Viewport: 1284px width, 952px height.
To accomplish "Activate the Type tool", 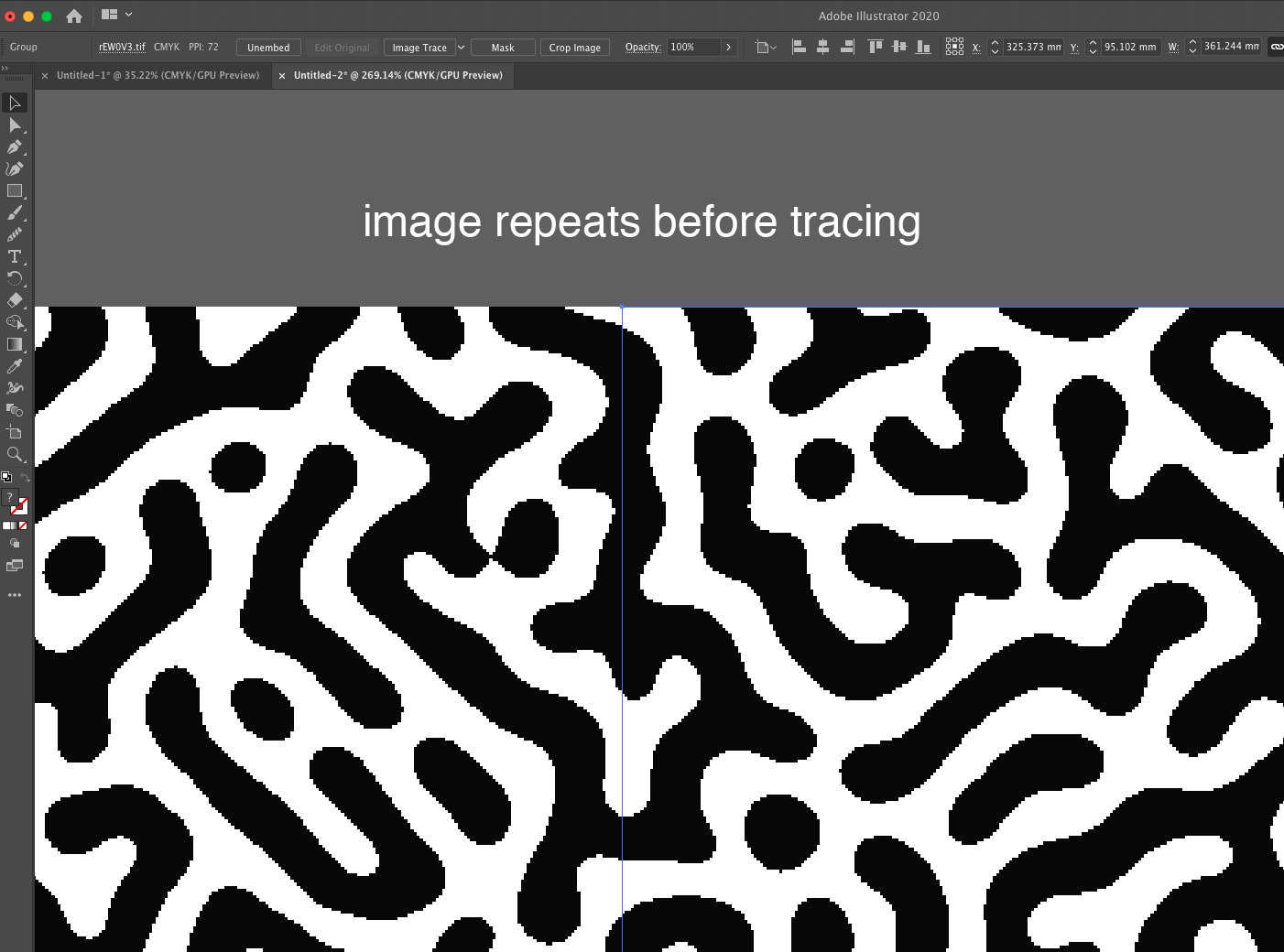I will coord(15,256).
